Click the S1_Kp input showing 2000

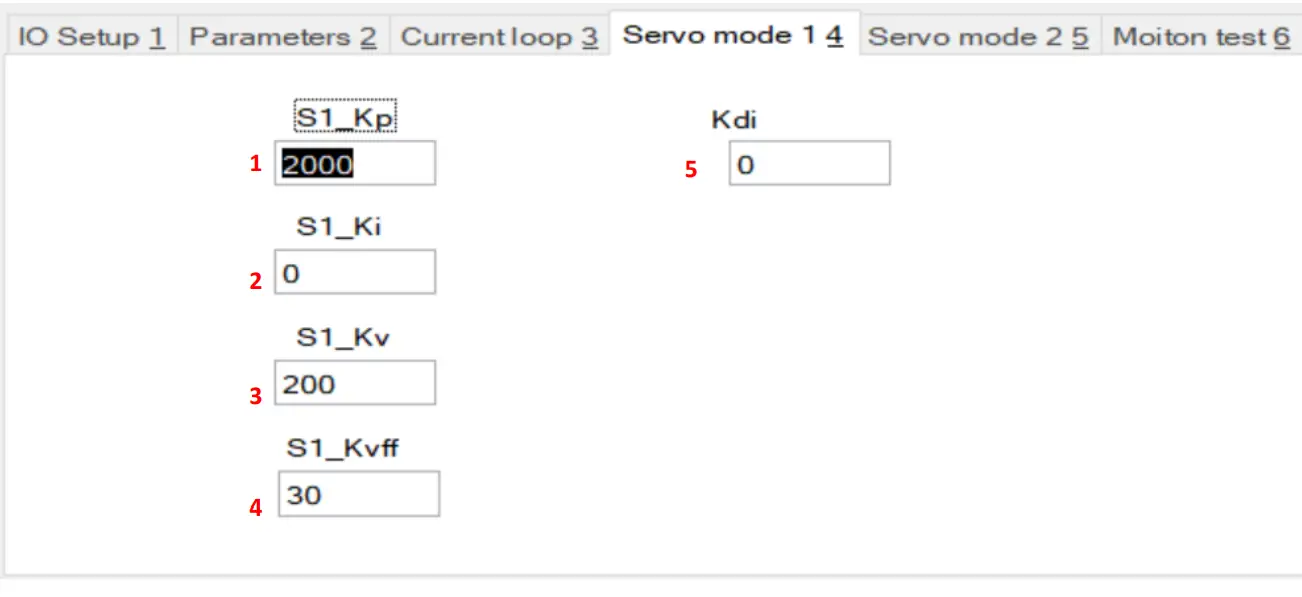(355, 163)
